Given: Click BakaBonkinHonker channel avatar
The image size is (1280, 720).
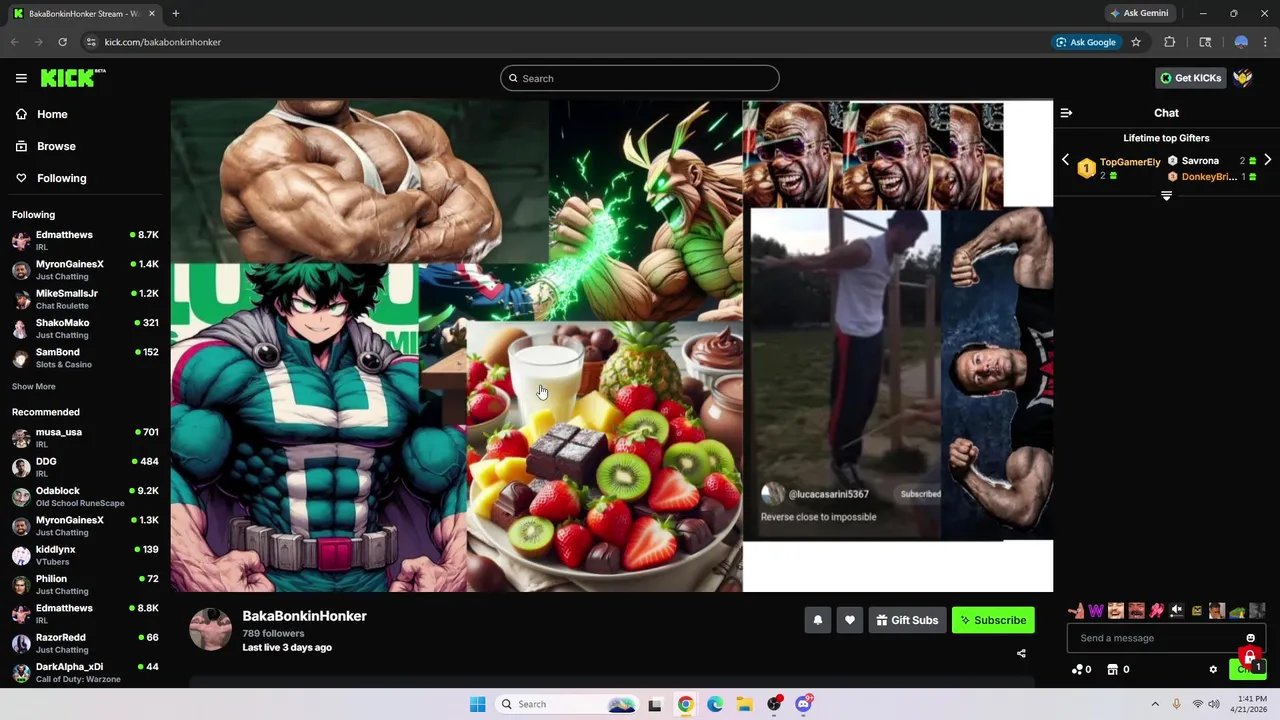Looking at the screenshot, I should click(210, 629).
